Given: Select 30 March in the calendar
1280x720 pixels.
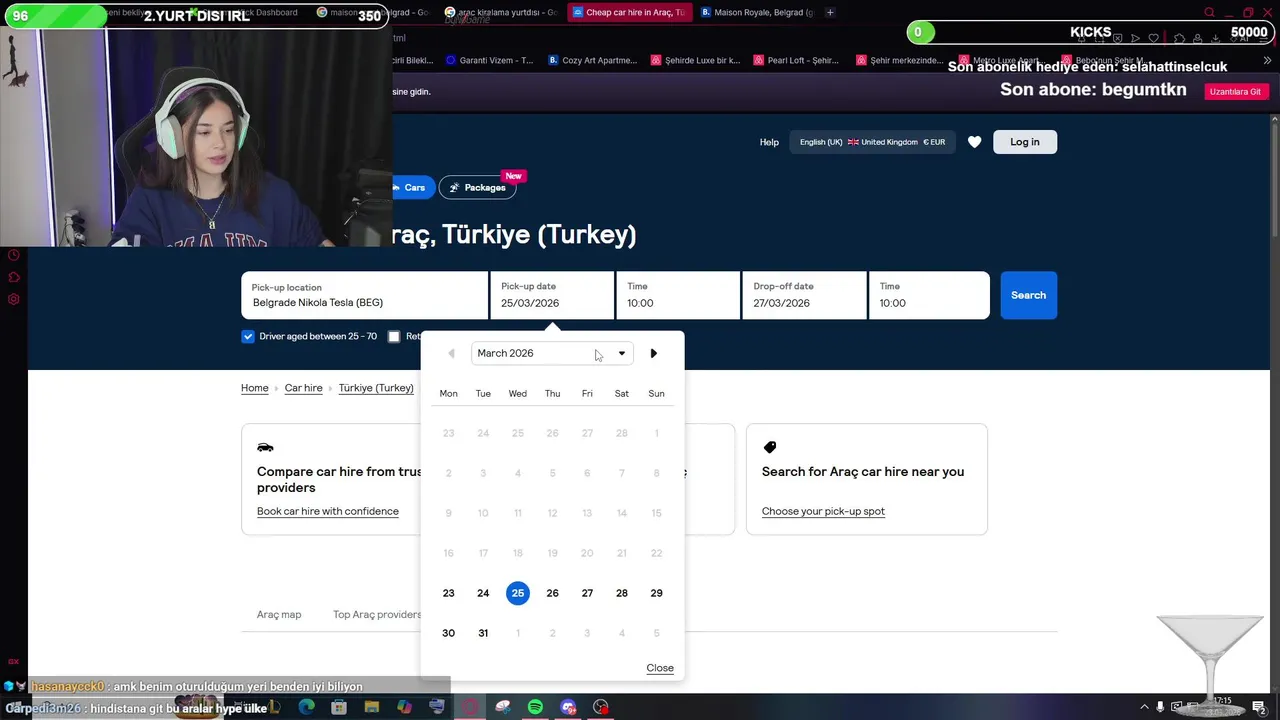Looking at the screenshot, I should [448, 633].
